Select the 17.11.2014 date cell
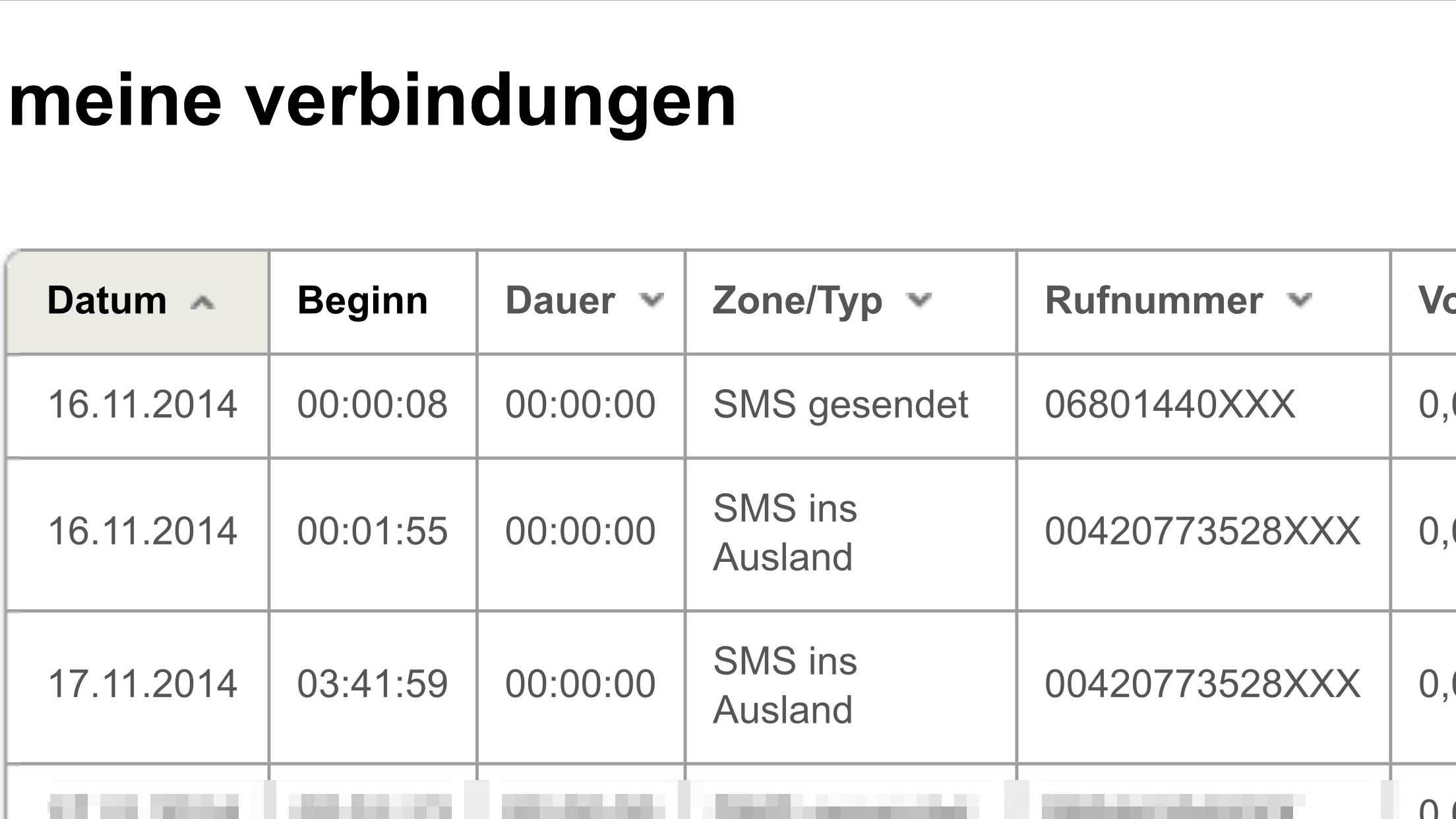Screen dimensions: 1456x819 coord(142,684)
